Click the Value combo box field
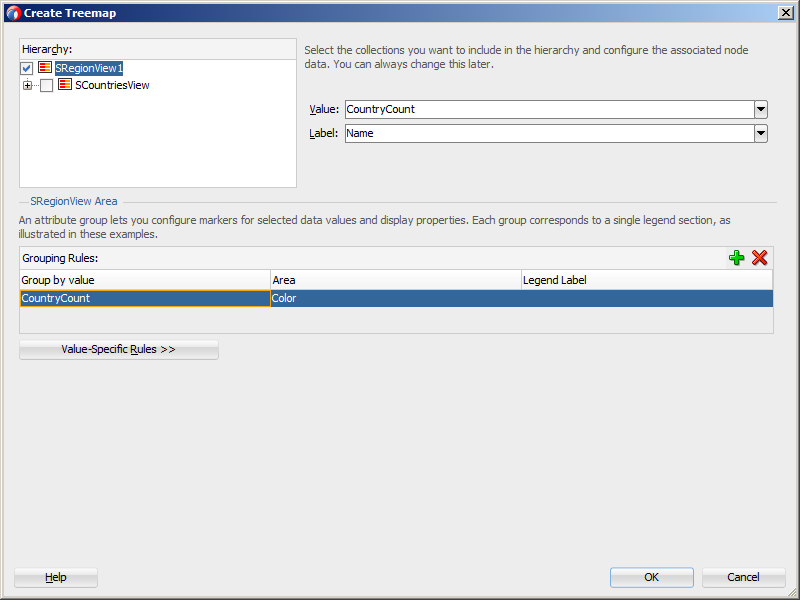 pyautogui.click(x=548, y=109)
